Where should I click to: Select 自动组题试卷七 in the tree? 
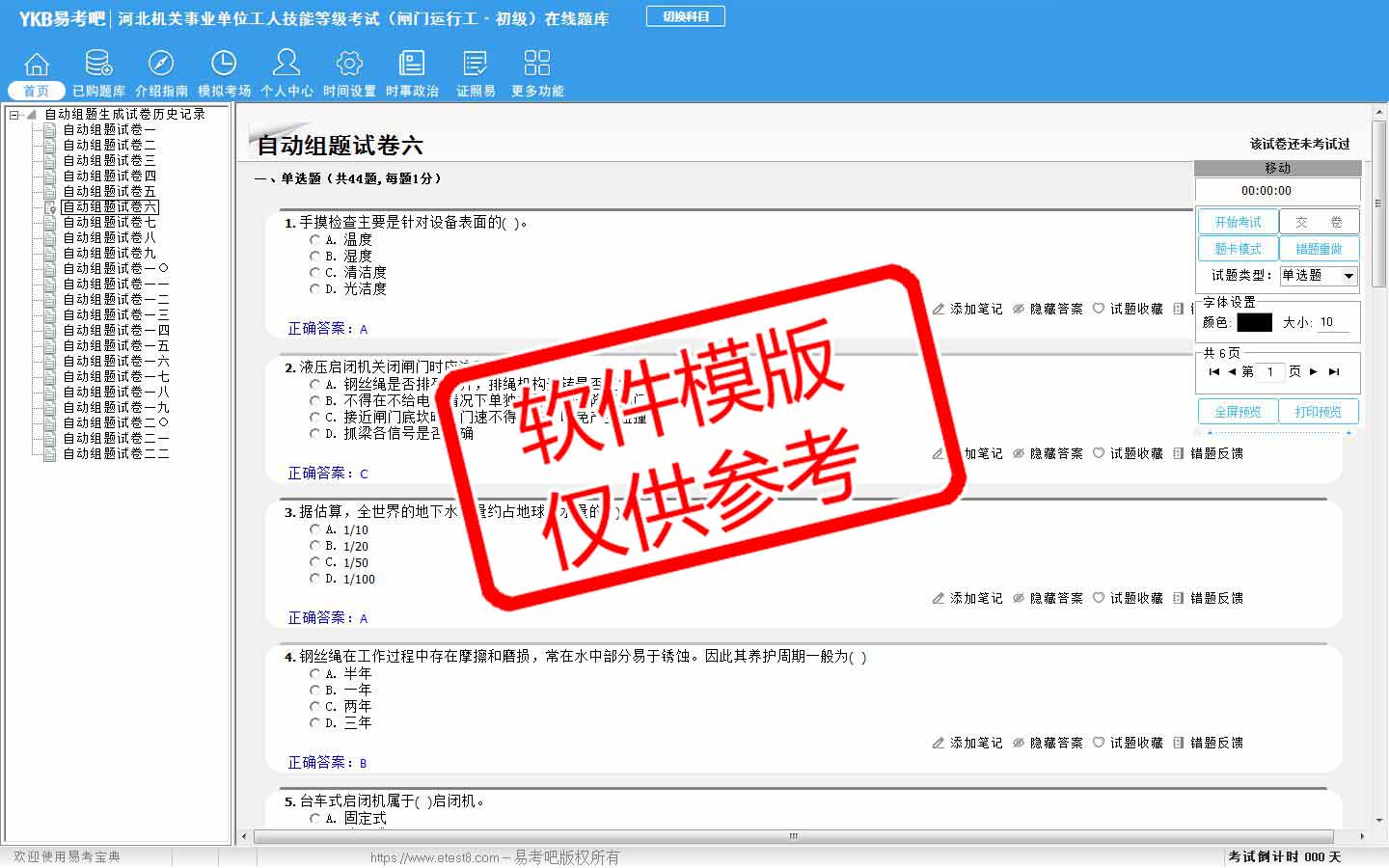(x=108, y=222)
